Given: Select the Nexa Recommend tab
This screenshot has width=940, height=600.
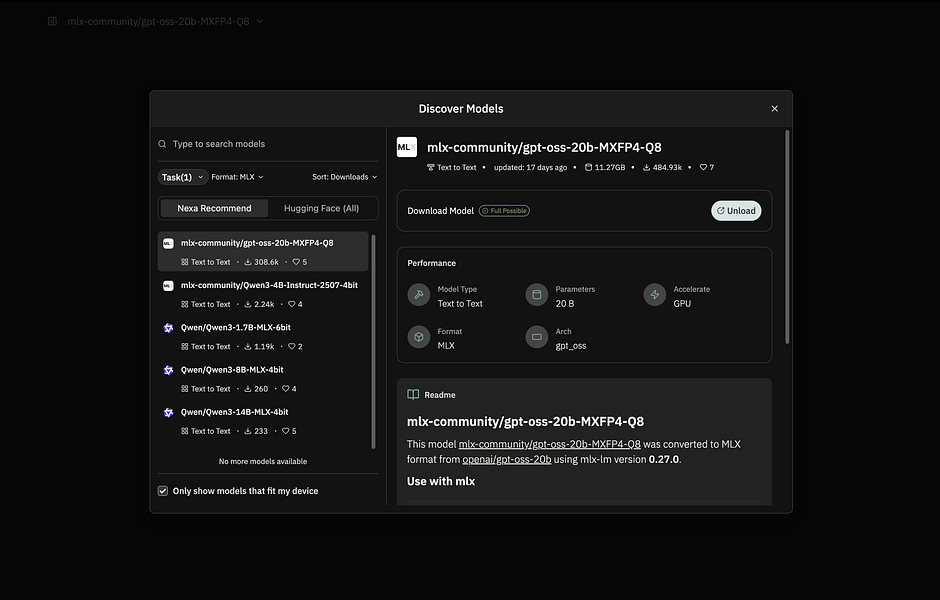Looking at the screenshot, I should (213, 208).
